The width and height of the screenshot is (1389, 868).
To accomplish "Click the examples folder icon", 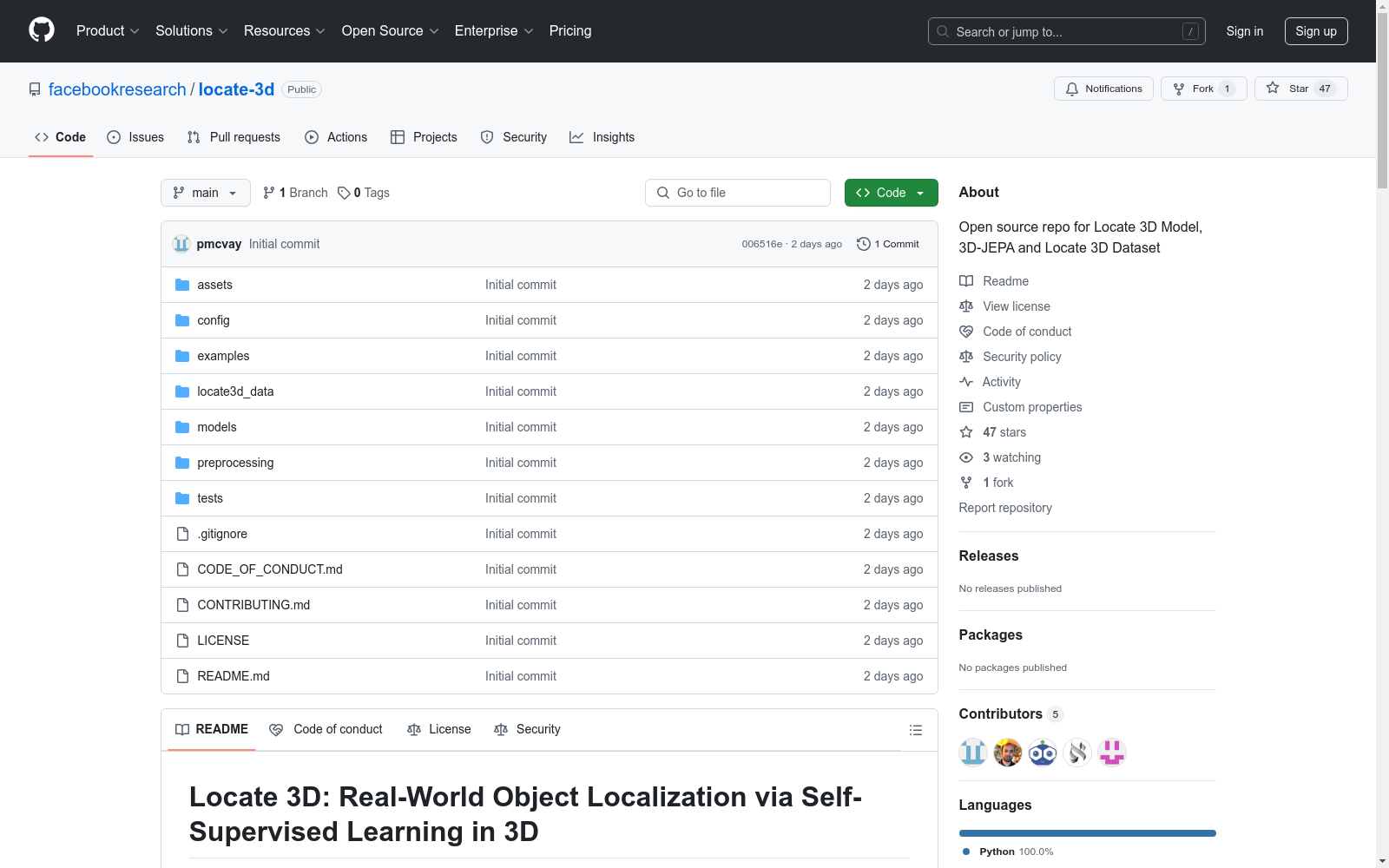I will (x=182, y=356).
